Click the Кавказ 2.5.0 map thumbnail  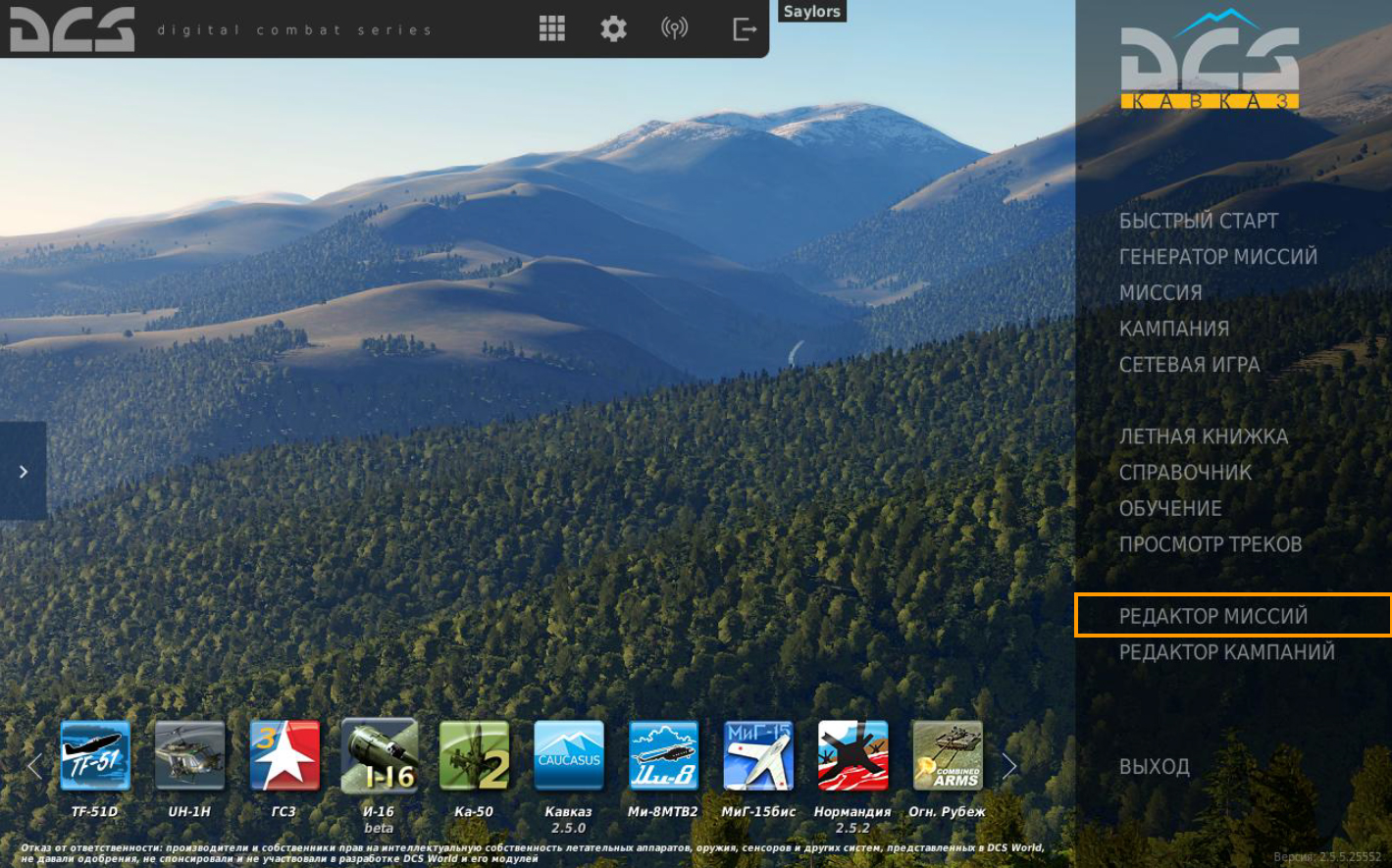pos(569,755)
